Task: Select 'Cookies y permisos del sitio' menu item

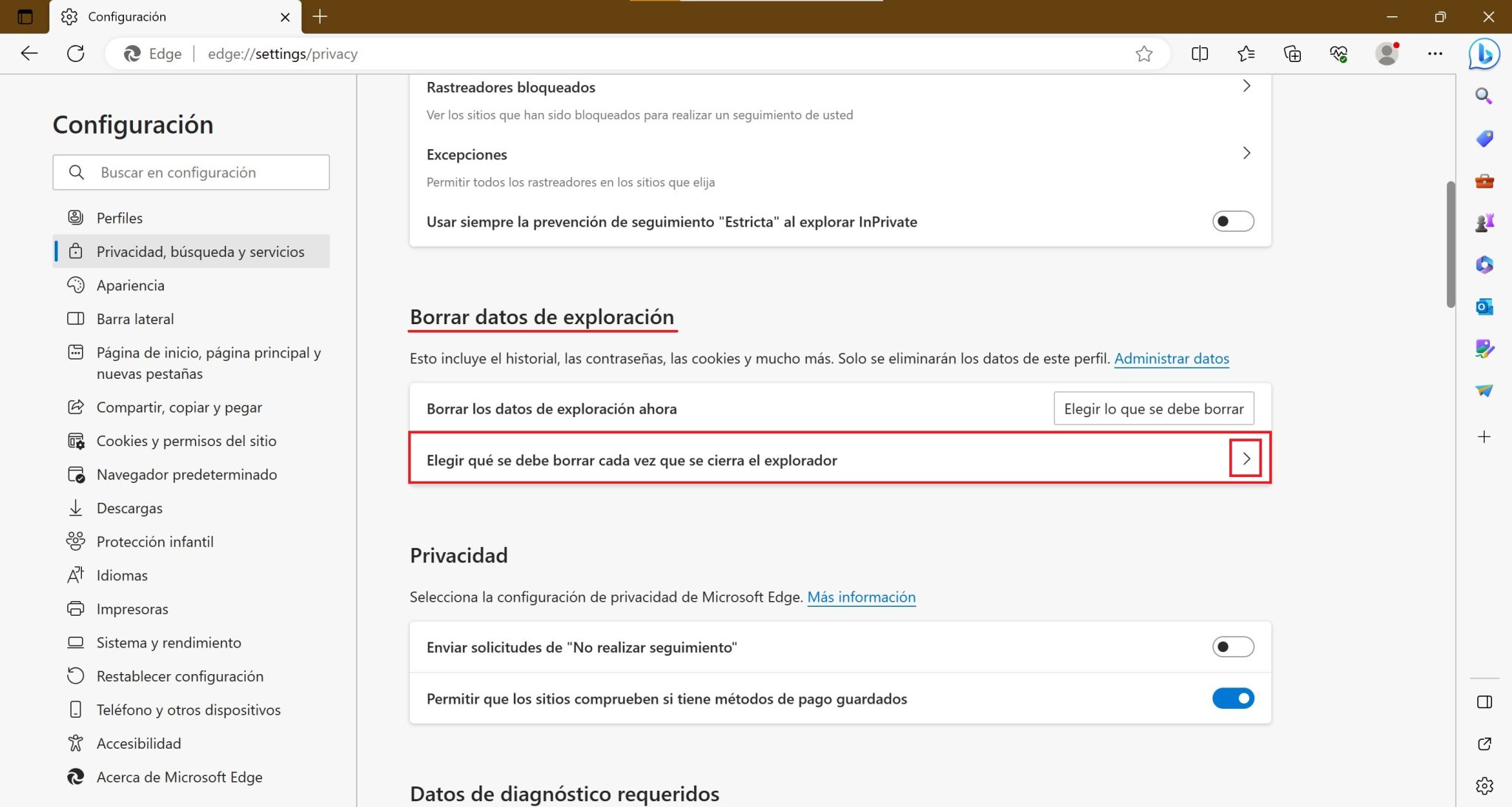Action: [186, 440]
